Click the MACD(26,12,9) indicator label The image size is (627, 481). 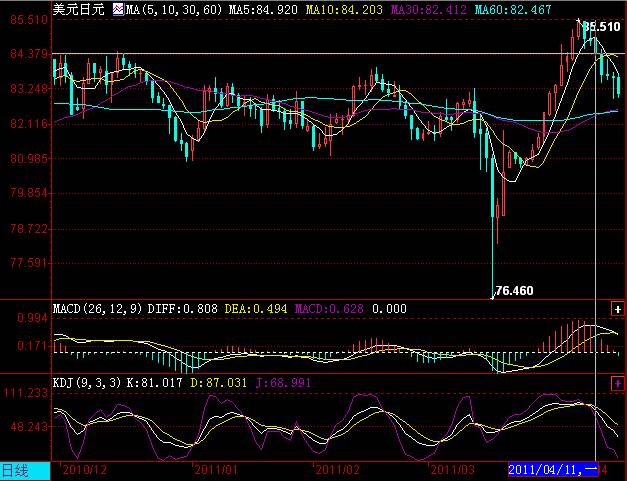[x=98, y=309]
